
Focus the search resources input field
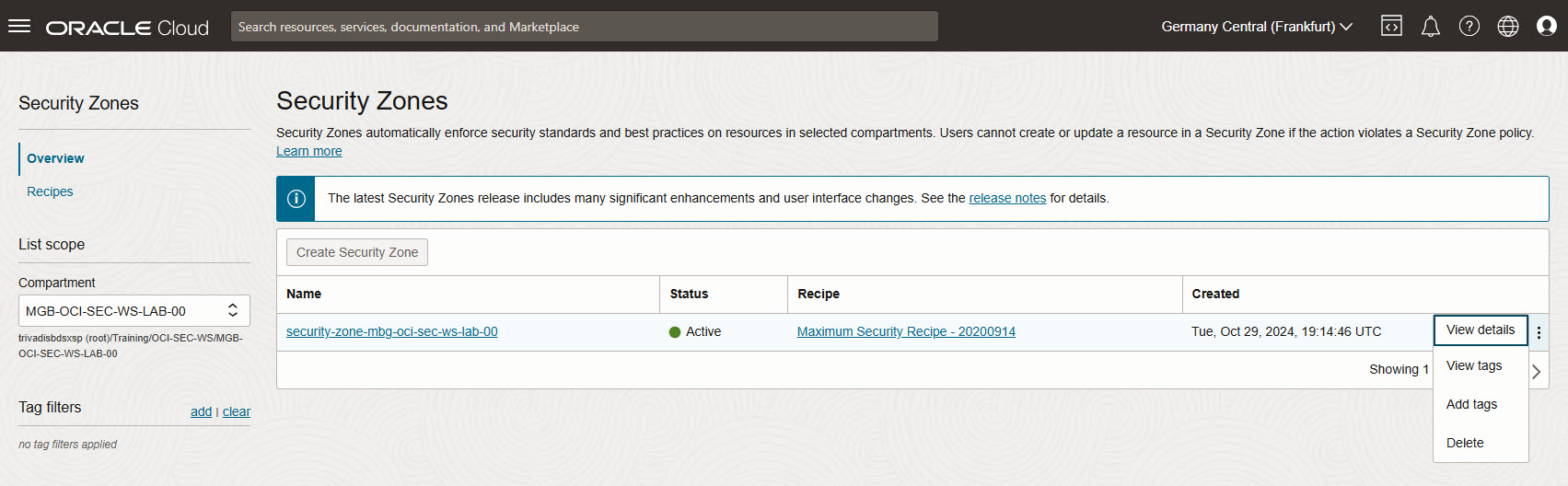585,27
